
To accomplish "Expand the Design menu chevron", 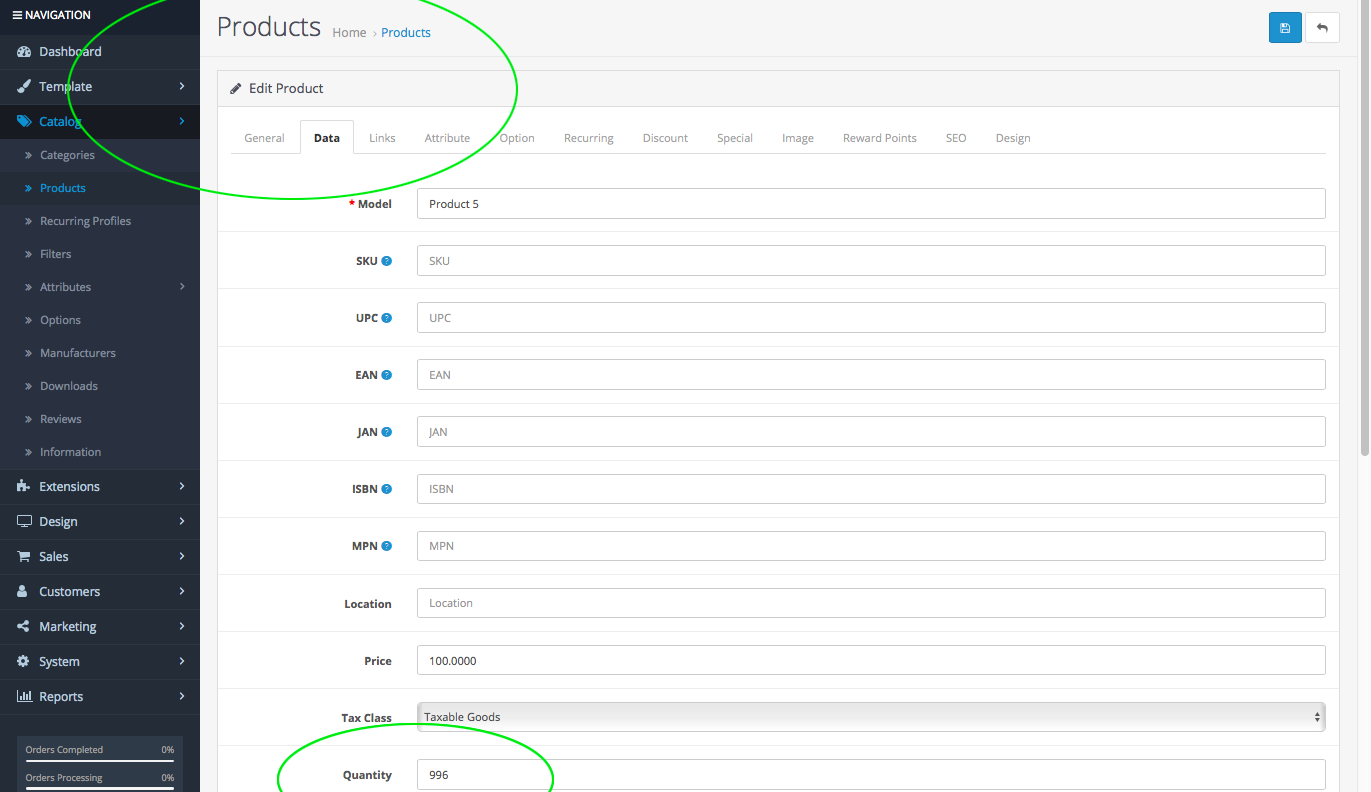I will (182, 521).
